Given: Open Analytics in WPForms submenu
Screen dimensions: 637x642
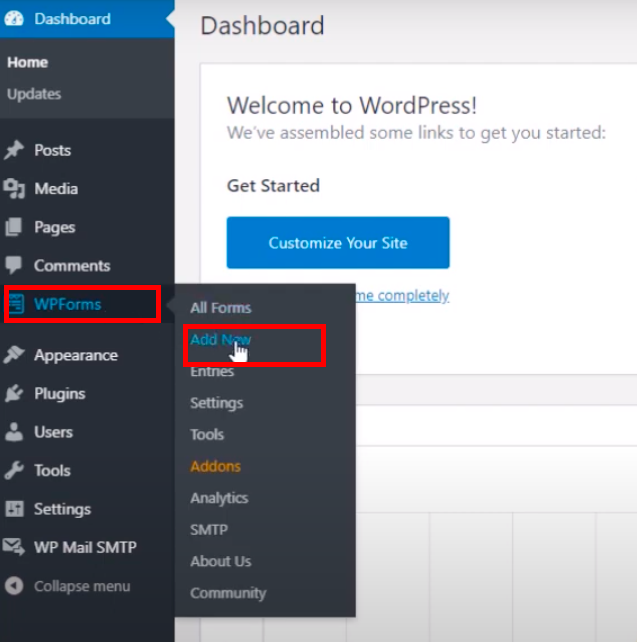Looking at the screenshot, I should (219, 498).
